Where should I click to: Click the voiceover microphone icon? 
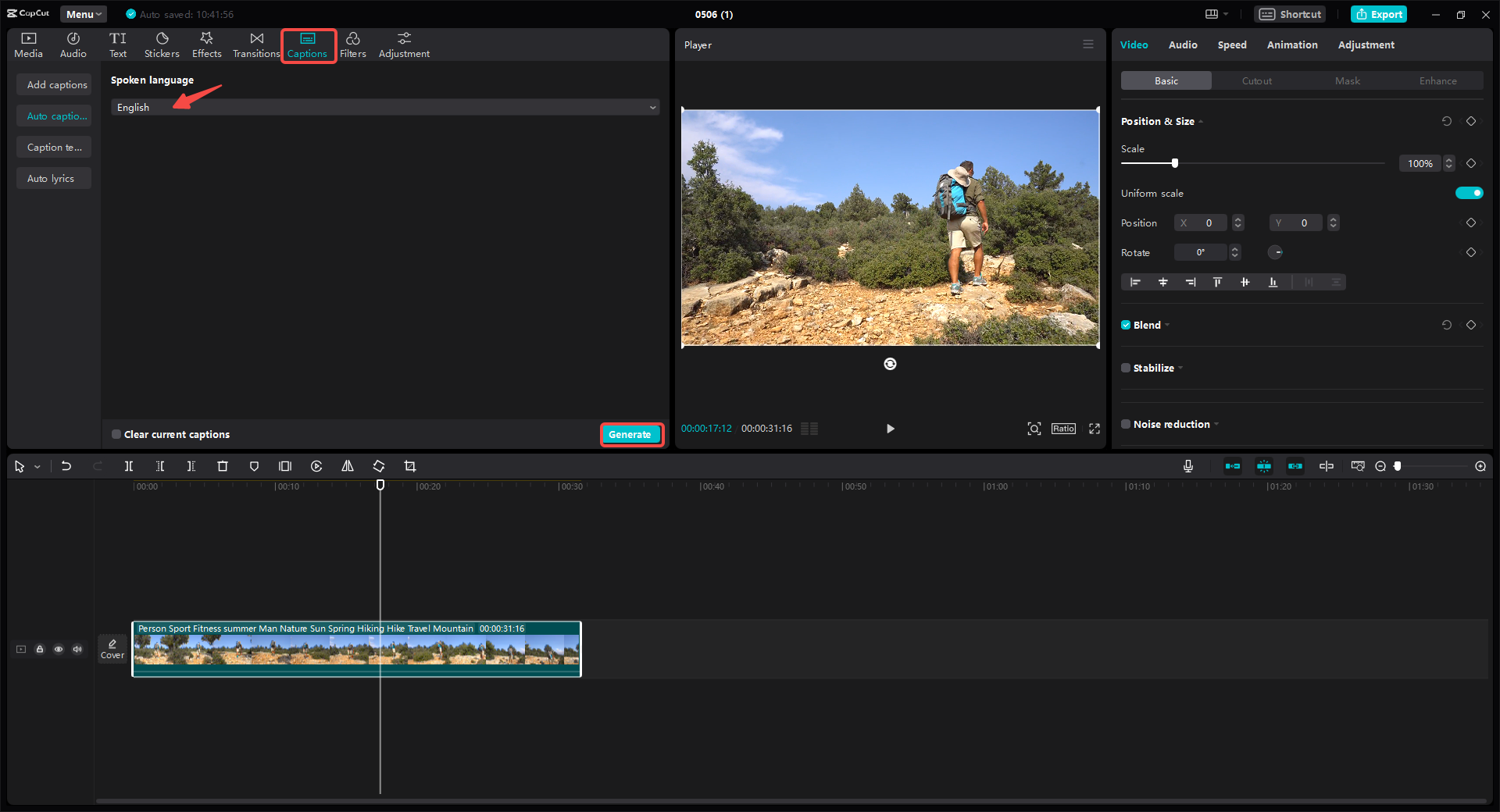pos(1187,466)
